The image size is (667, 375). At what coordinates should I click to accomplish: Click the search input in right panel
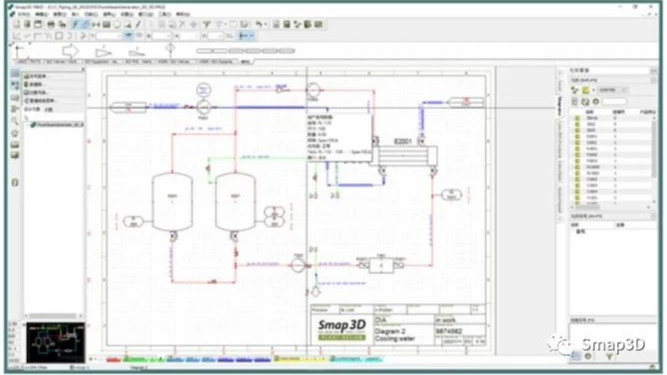point(614,102)
